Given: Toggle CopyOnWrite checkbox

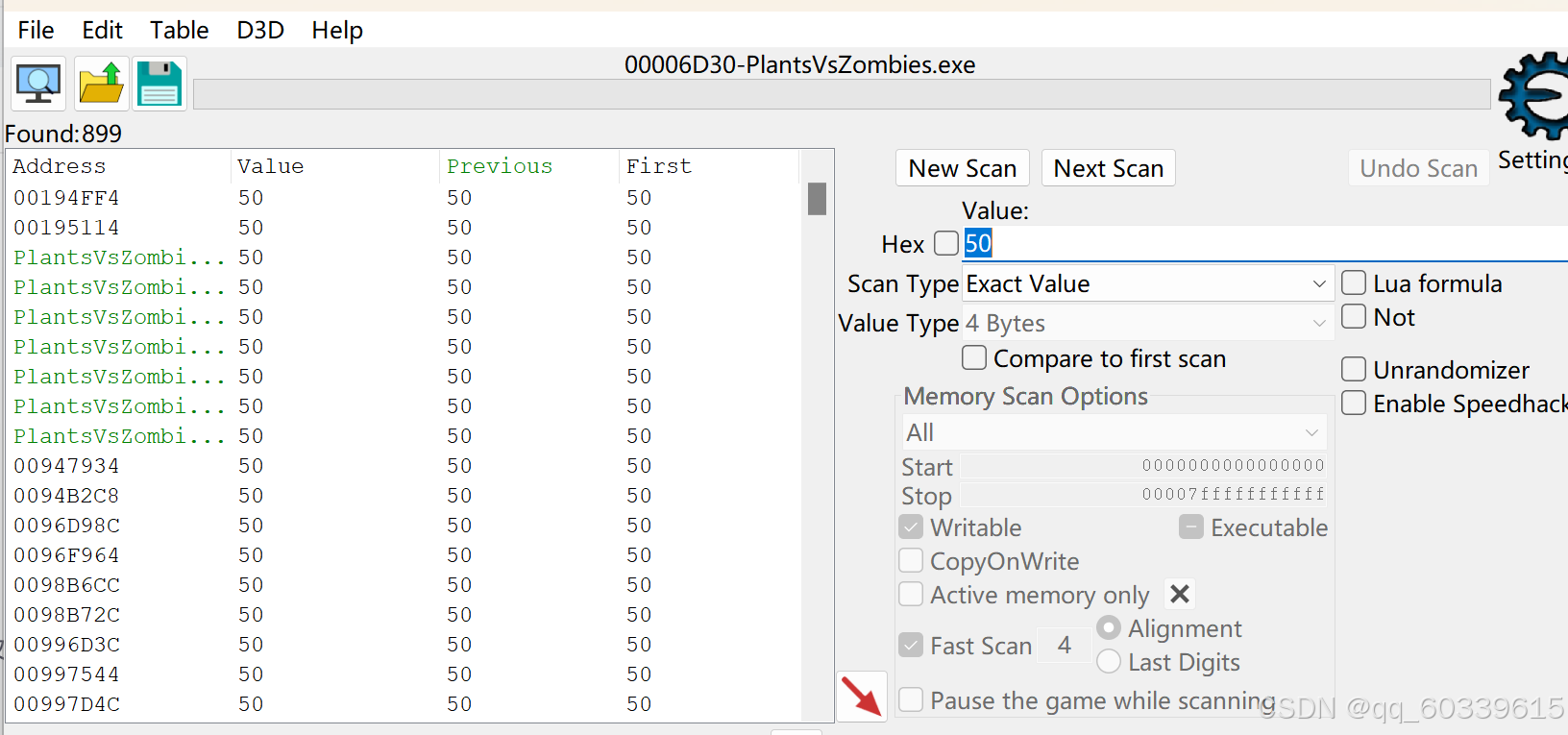Looking at the screenshot, I should 911,560.
